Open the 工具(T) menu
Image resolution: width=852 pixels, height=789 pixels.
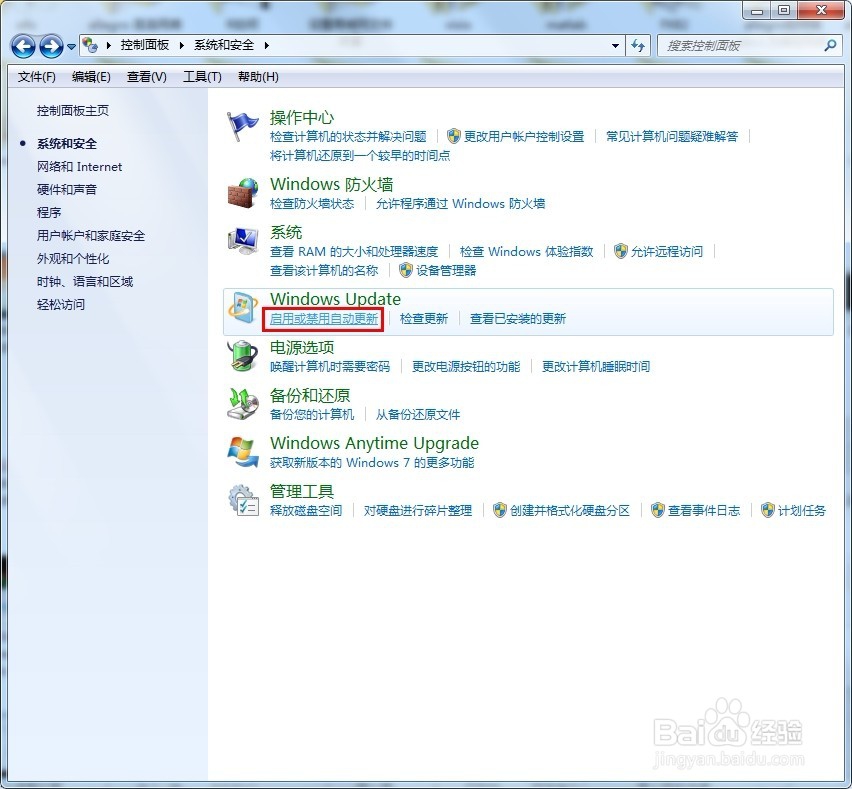point(202,77)
